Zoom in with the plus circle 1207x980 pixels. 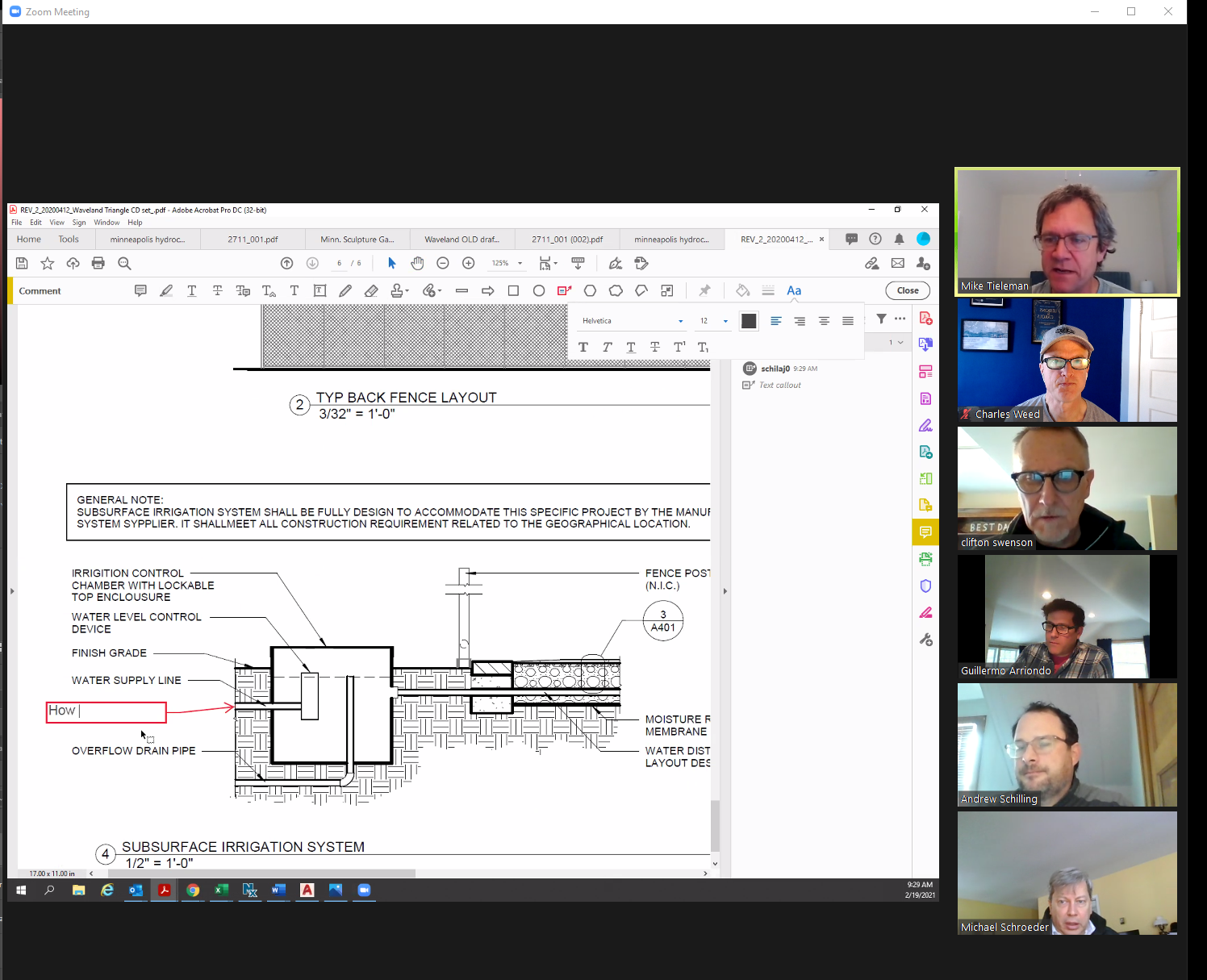469,263
